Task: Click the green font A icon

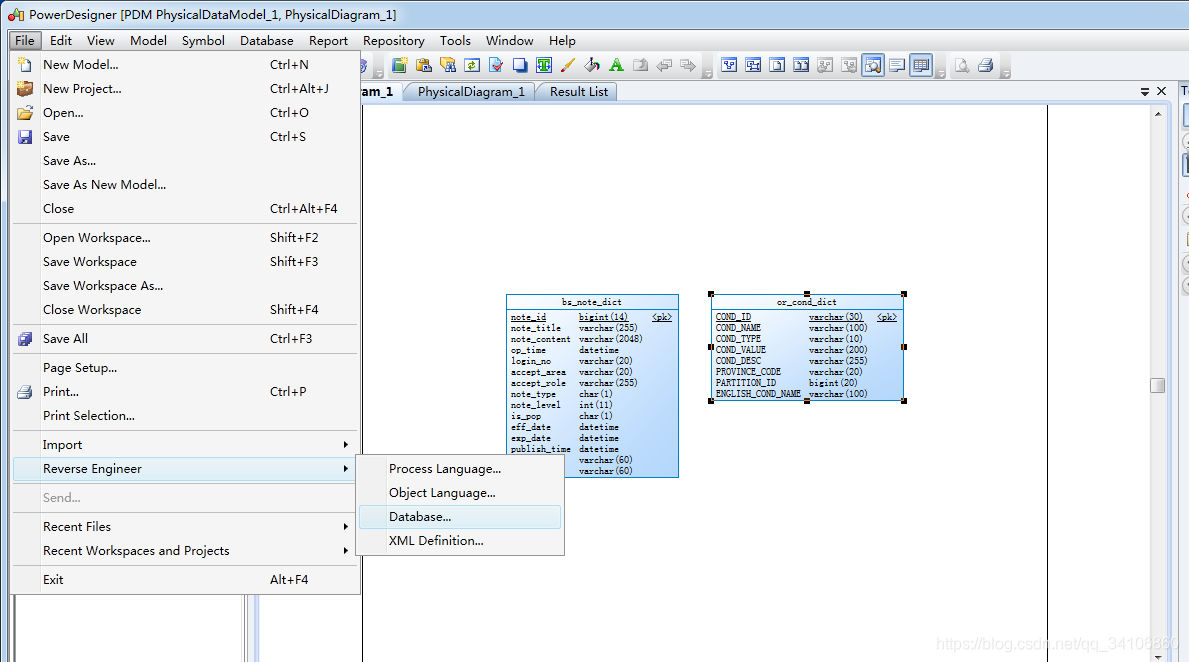Action: [x=616, y=65]
